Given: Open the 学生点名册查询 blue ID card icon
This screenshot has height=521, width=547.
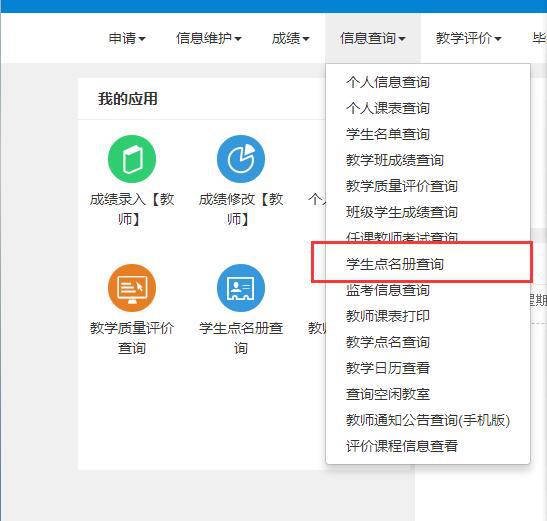Looking at the screenshot, I should point(241,288).
